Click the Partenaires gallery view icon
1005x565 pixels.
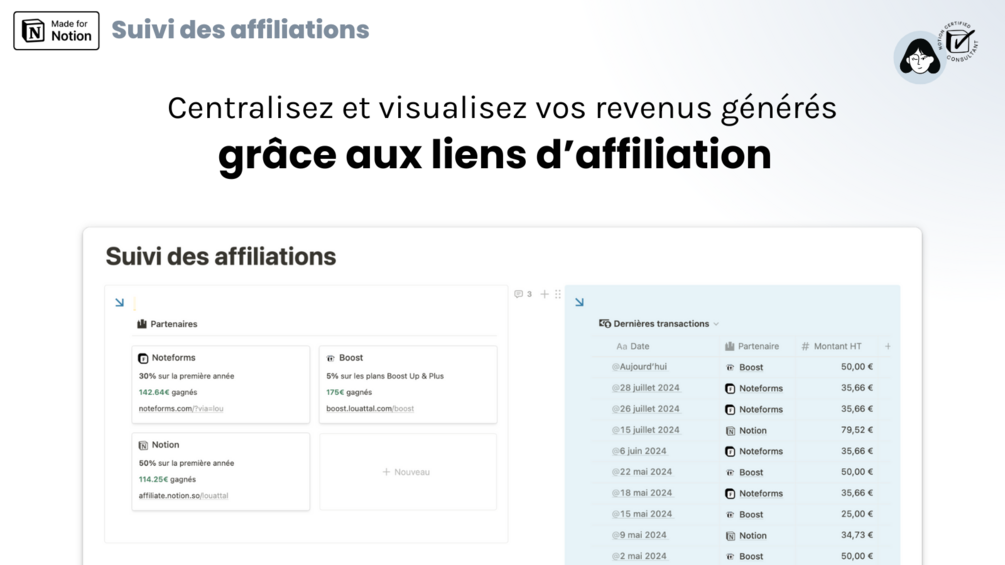click(142, 323)
